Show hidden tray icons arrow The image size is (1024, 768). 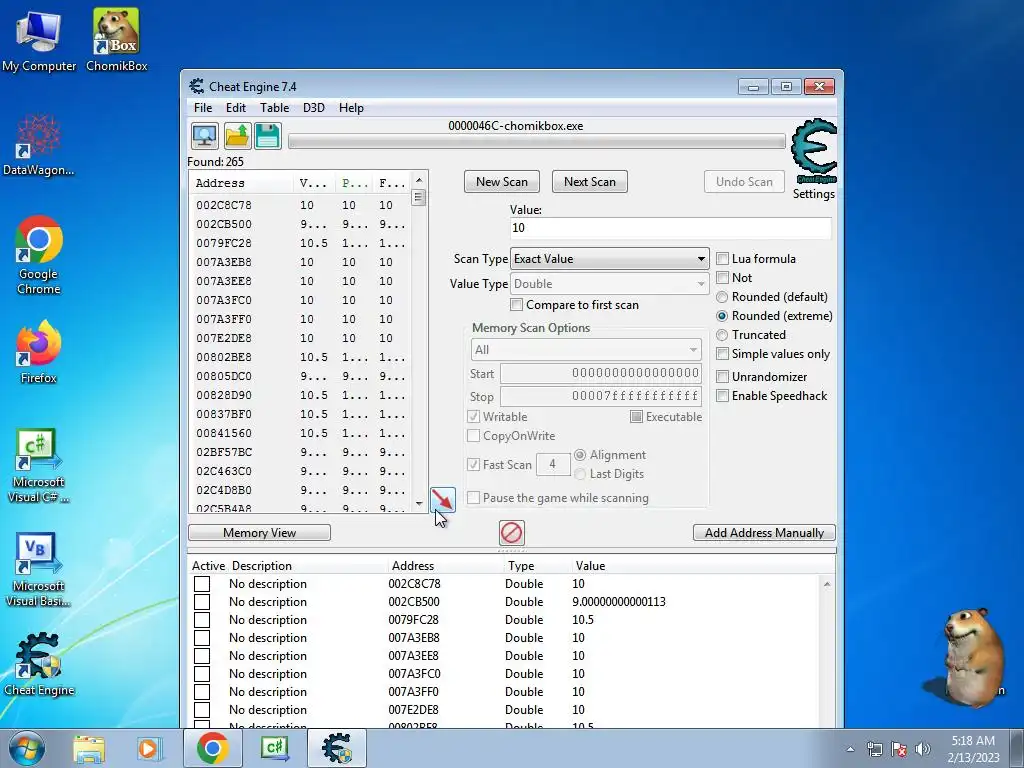850,749
